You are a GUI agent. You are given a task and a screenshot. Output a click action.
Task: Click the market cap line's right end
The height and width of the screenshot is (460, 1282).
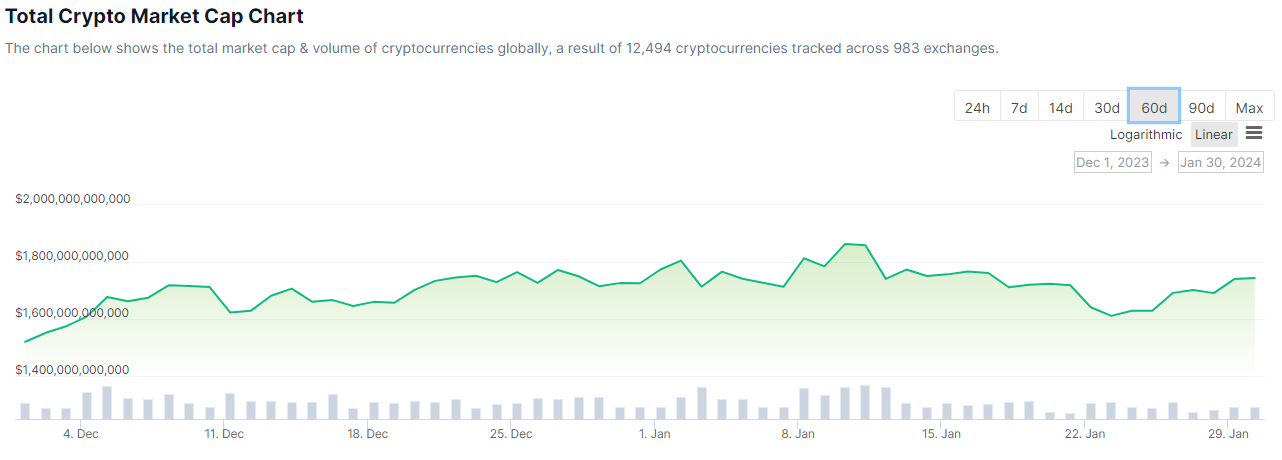pyautogui.click(x=1254, y=278)
